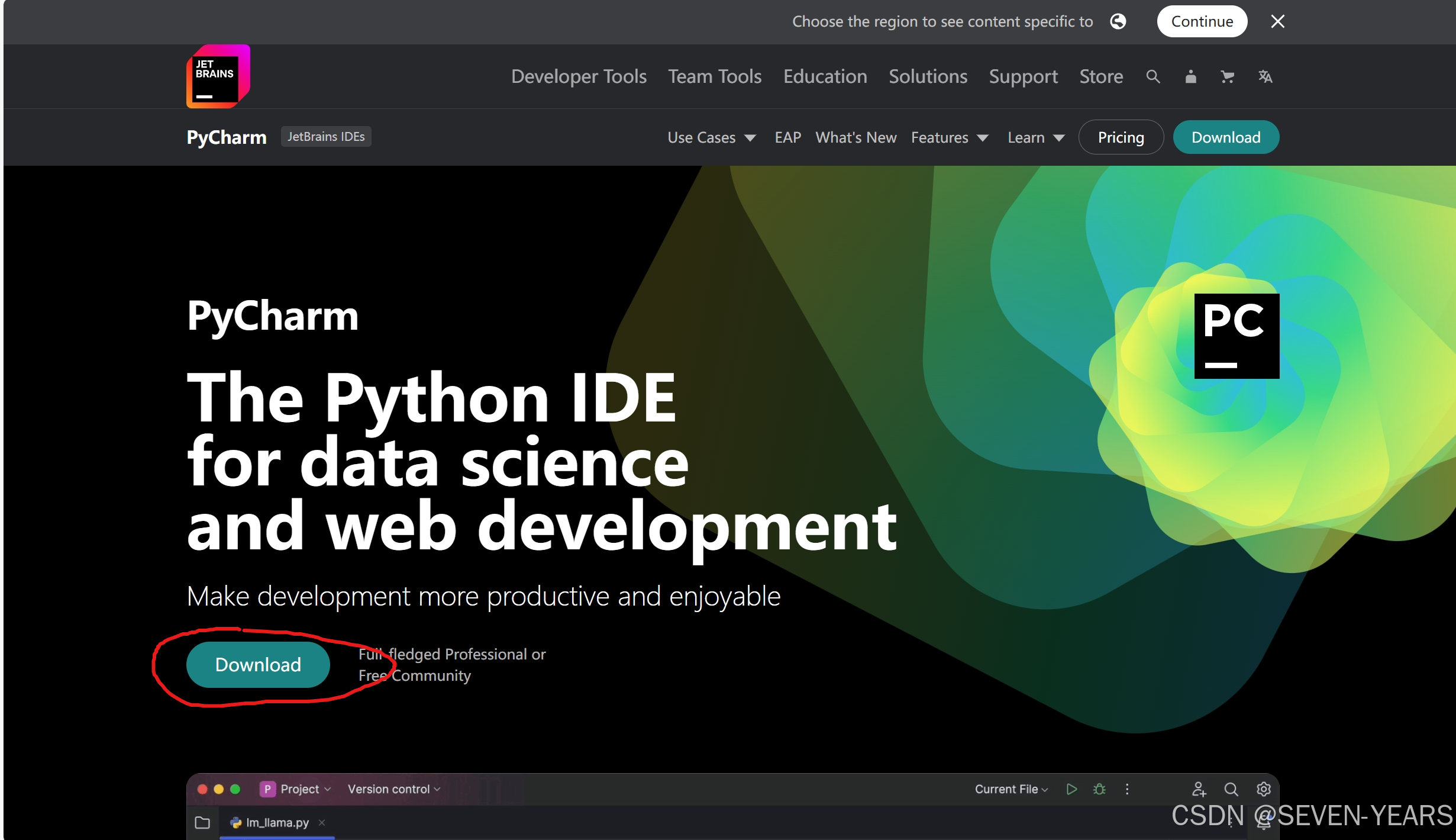This screenshot has height=840, width=1456.
Task: Open the EAP page link
Action: coord(787,137)
